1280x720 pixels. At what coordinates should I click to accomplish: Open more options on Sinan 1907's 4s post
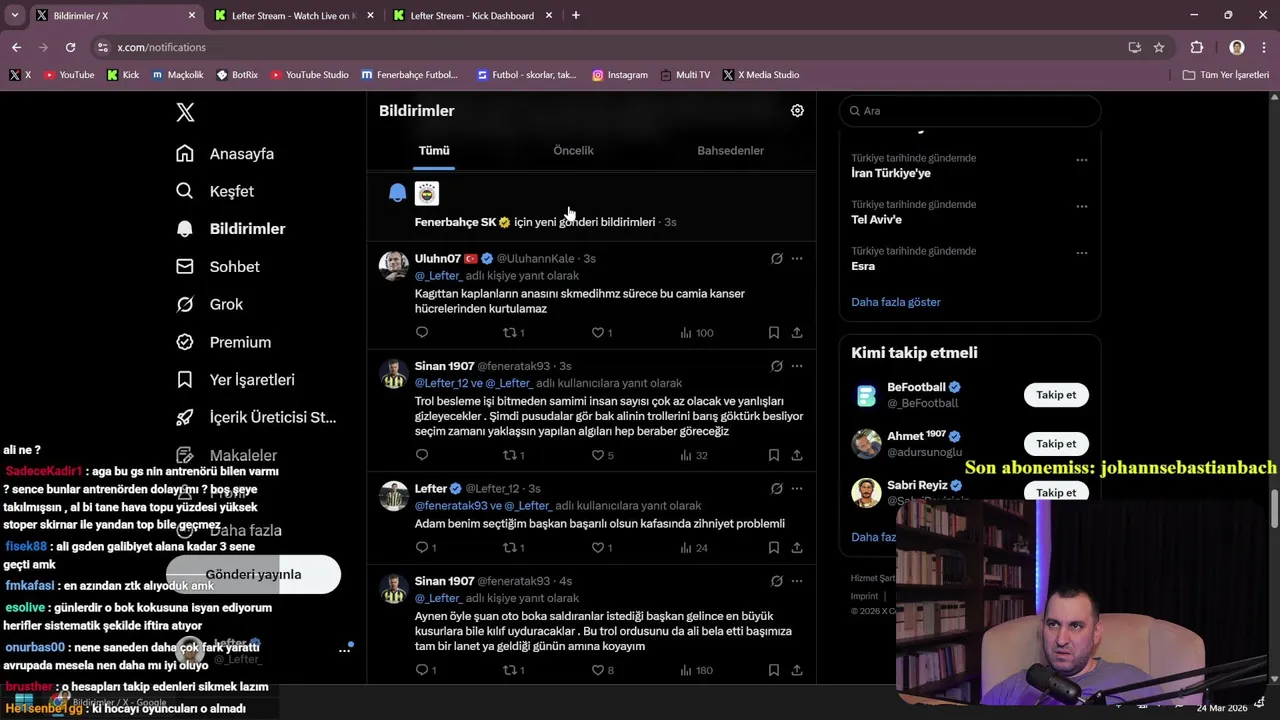[797, 581]
